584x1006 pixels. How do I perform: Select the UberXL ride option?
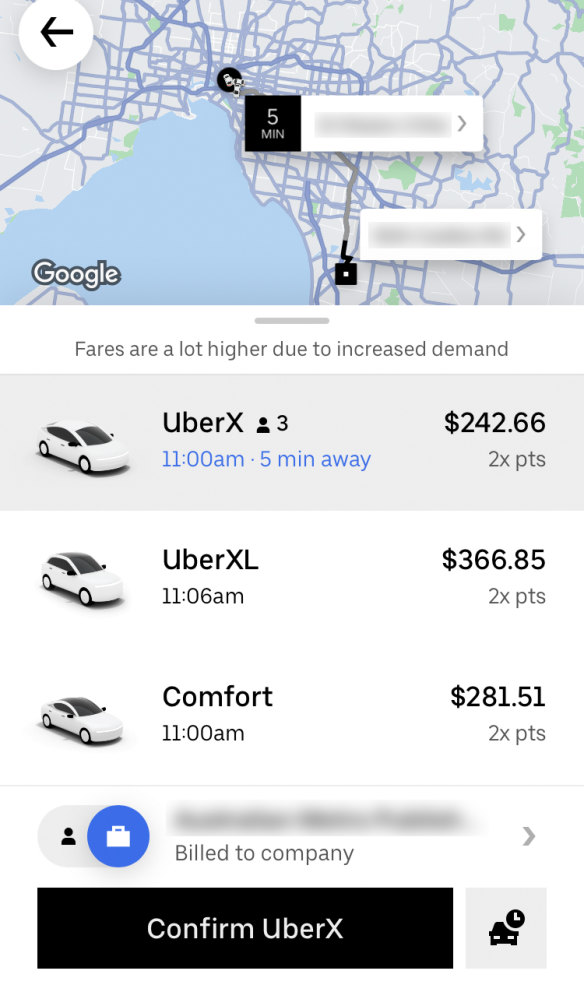click(292, 577)
